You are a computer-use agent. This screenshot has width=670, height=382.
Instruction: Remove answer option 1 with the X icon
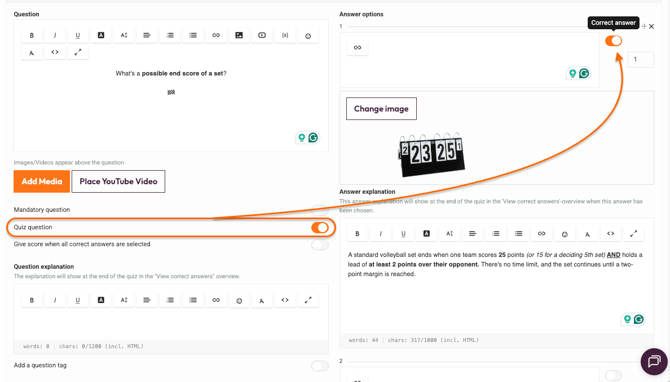pyautogui.click(x=651, y=26)
